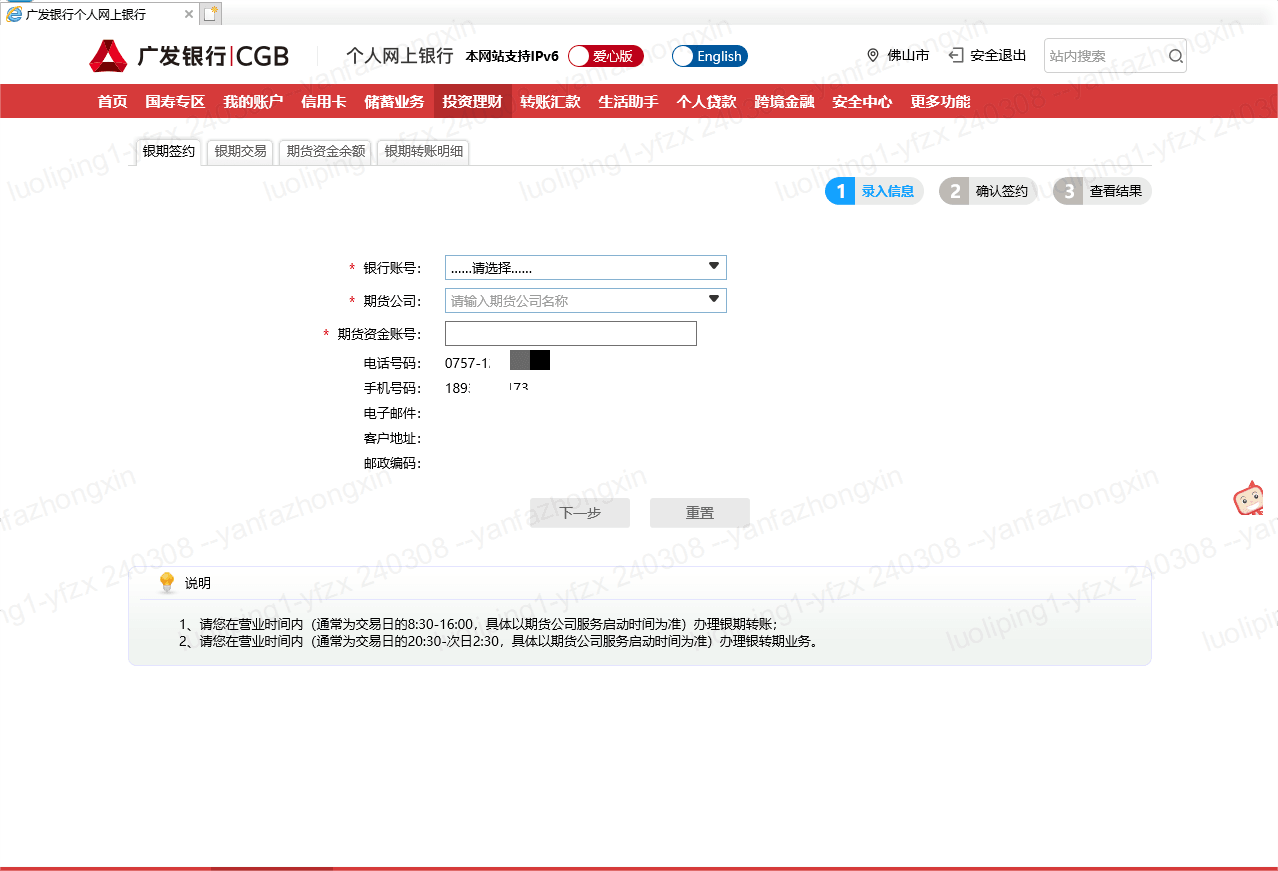The height and width of the screenshot is (871, 1278).
Task: Click the 期货资金账号 input field
Action: pyautogui.click(x=570, y=334)
